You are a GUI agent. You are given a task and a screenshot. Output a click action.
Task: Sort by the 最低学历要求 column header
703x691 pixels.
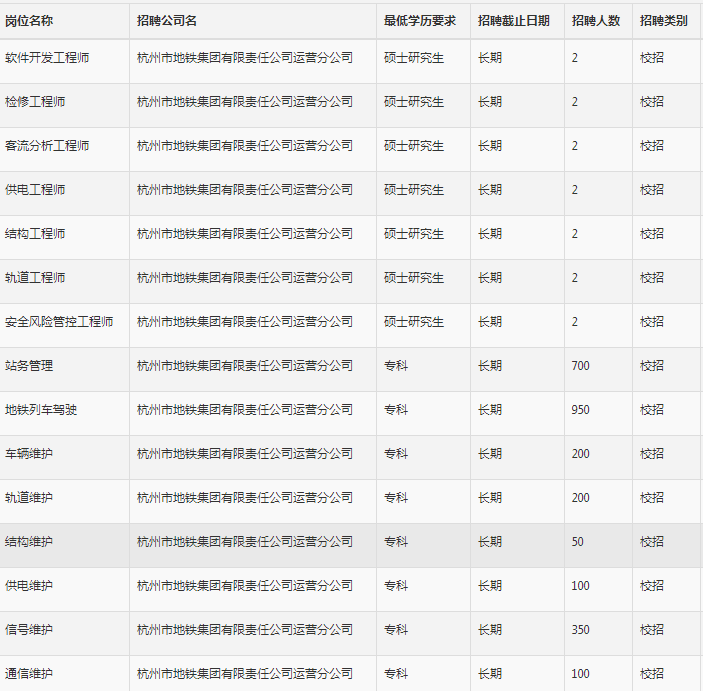coord(420,21)
